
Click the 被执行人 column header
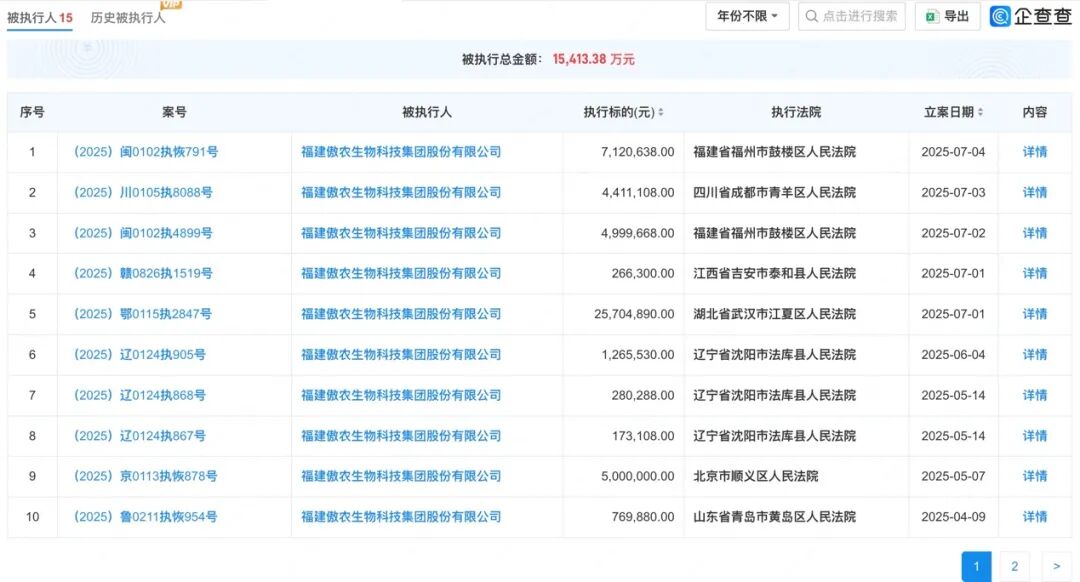(426, 112)
